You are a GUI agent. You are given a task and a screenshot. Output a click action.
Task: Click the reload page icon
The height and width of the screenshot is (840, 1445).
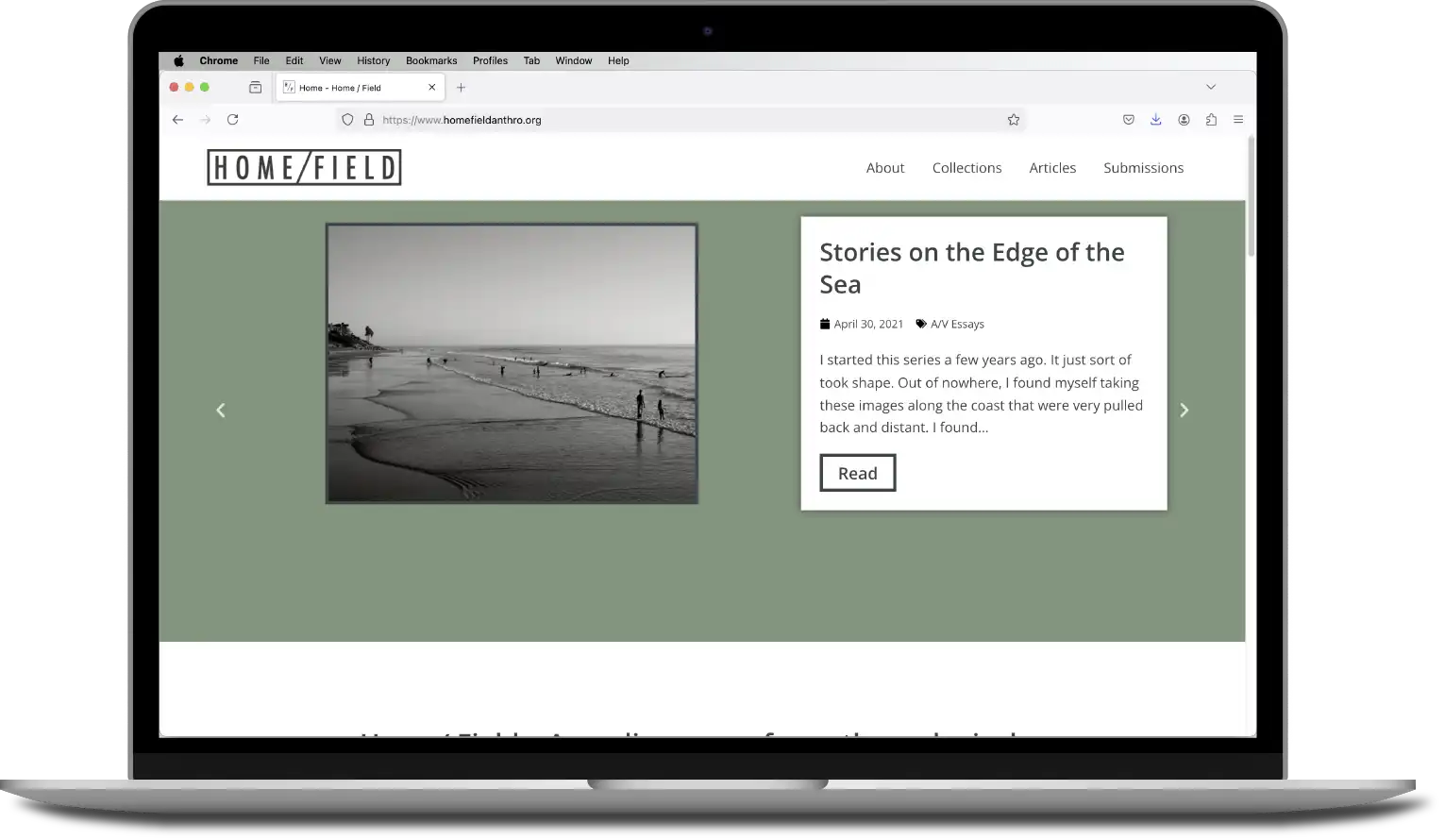232,120
